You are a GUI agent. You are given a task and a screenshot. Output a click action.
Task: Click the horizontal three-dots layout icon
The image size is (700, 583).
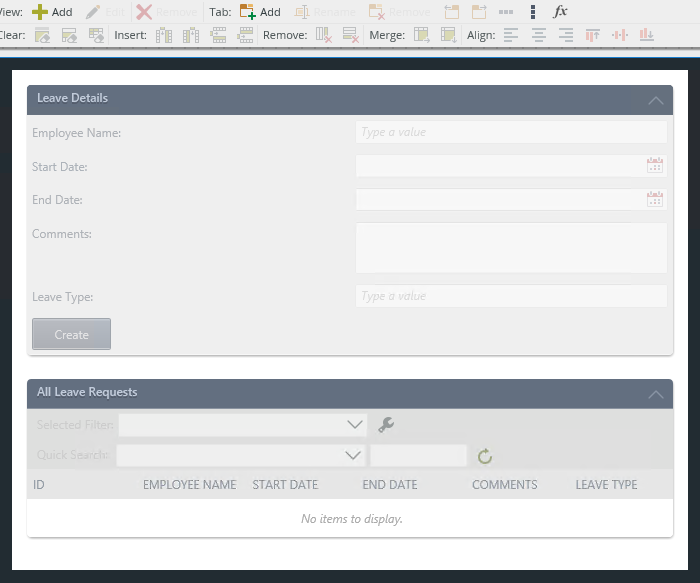point(506,12)
